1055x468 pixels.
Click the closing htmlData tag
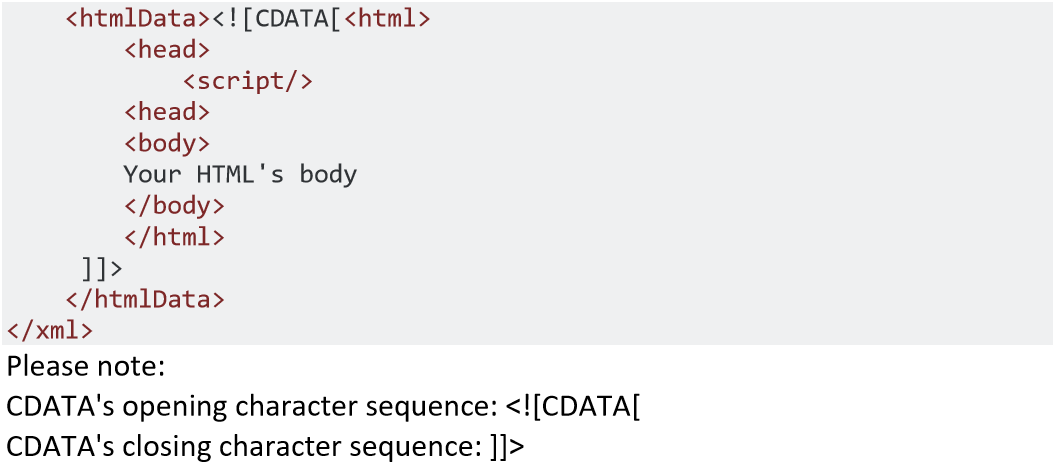coord(146,299)
